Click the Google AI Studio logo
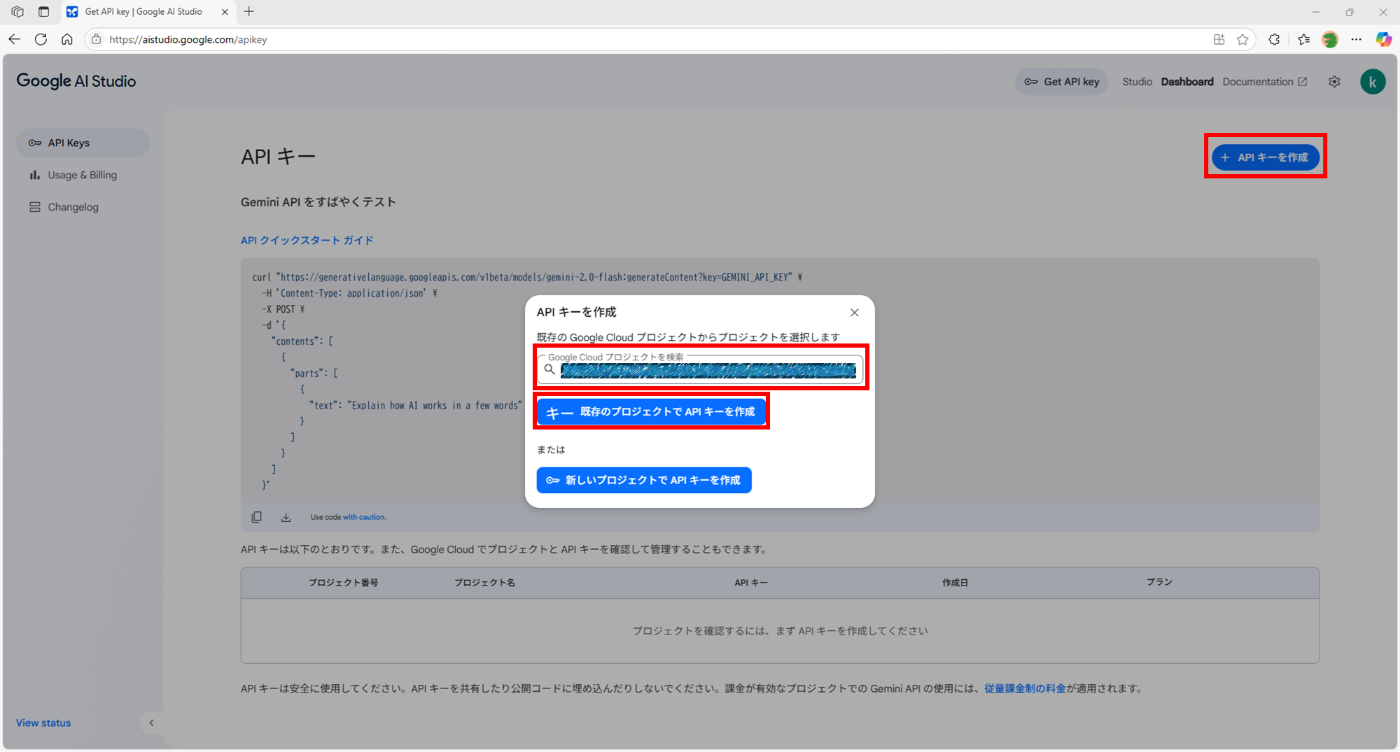The height and width of the screenshot is (752, 1400). click(x=76, y=81)
